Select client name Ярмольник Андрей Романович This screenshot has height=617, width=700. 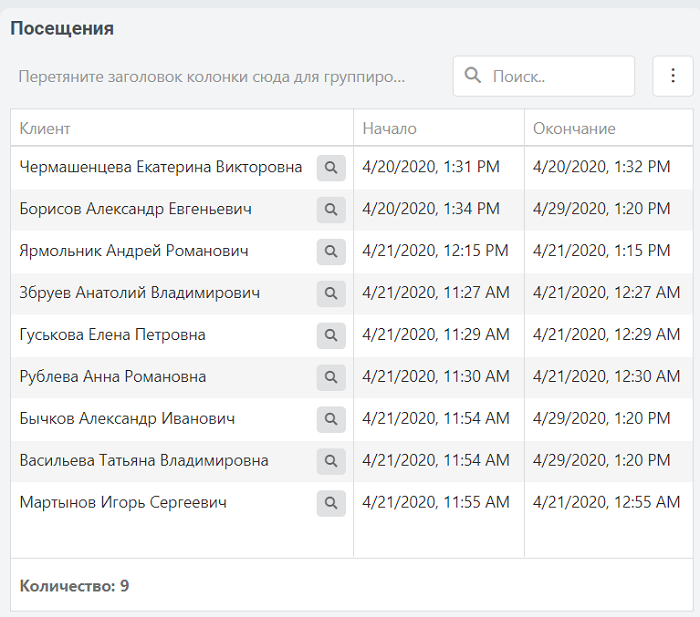click(134, 251)
